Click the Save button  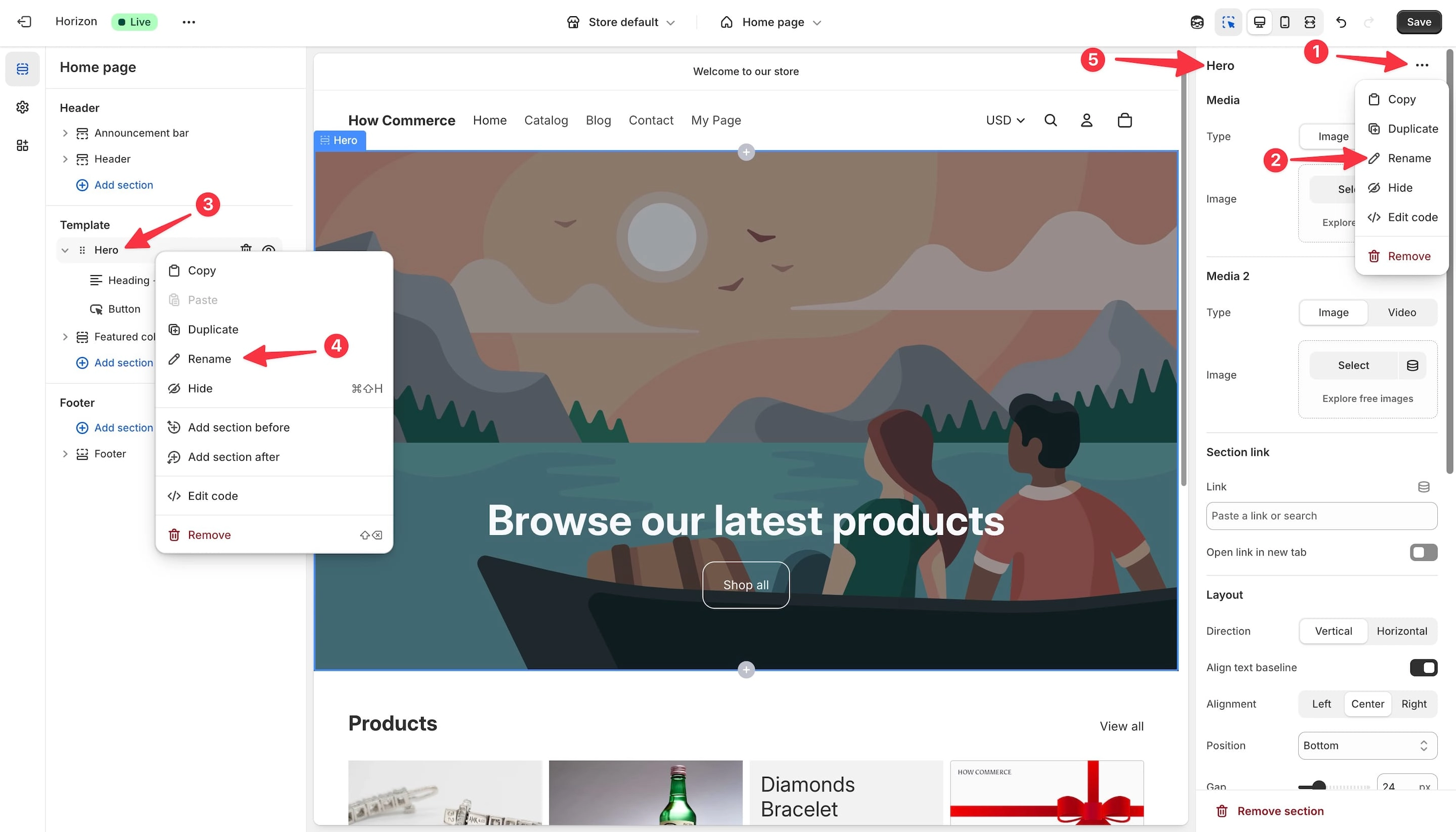pyautogui.click(x=1418, y=22)
